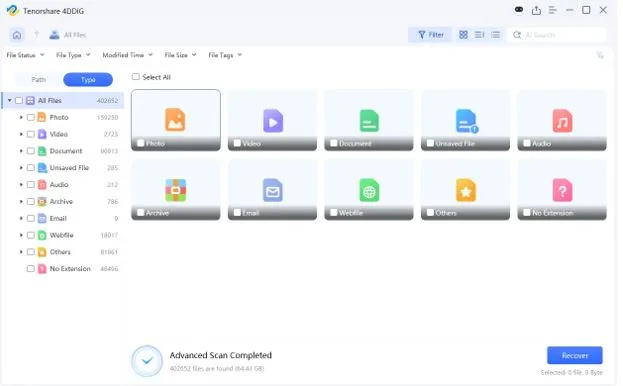Open the Email category tile
The image size is (623, 386).
tap(272, 189)
